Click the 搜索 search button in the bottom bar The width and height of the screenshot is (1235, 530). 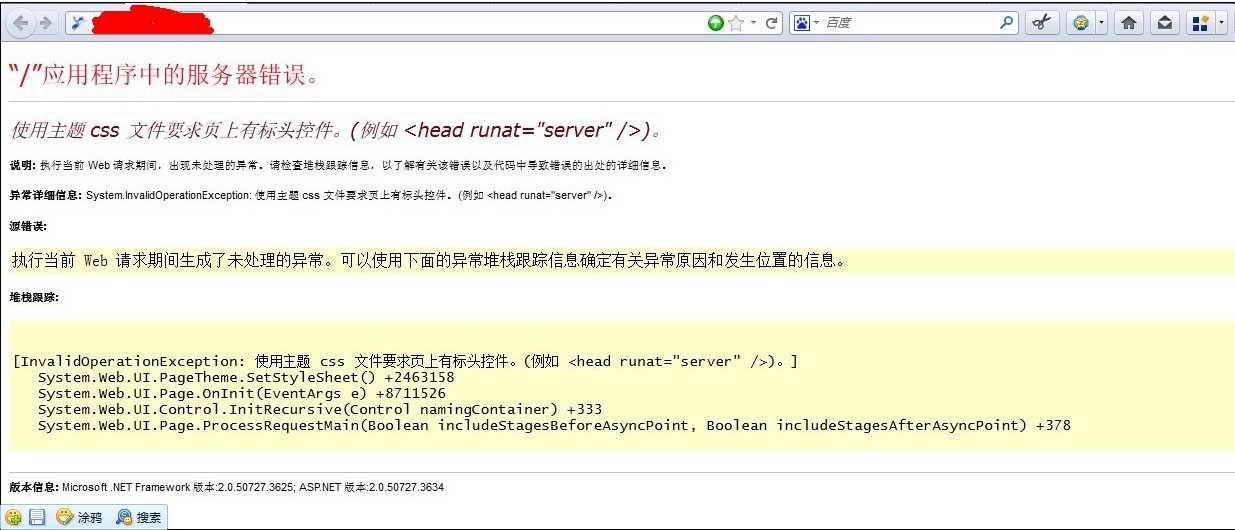[x=139, y=517]
